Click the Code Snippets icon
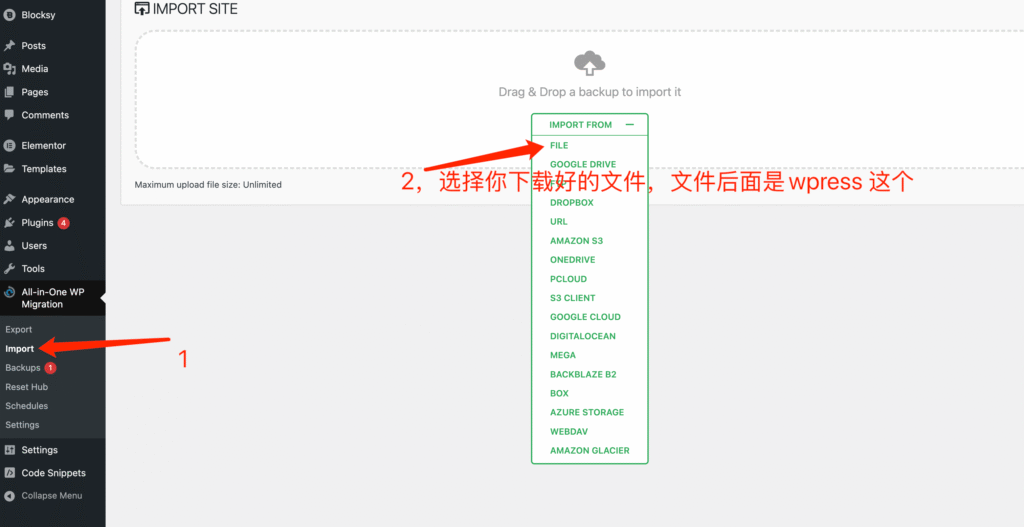1024x527 pixels. [x=9, y=473]
